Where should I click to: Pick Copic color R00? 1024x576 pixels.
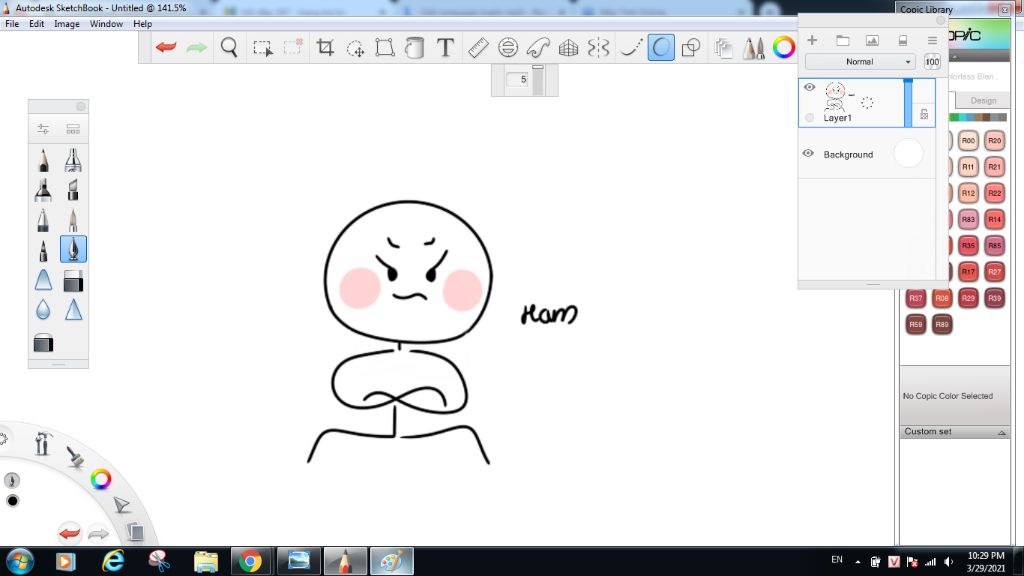click(x=968, y=140)
